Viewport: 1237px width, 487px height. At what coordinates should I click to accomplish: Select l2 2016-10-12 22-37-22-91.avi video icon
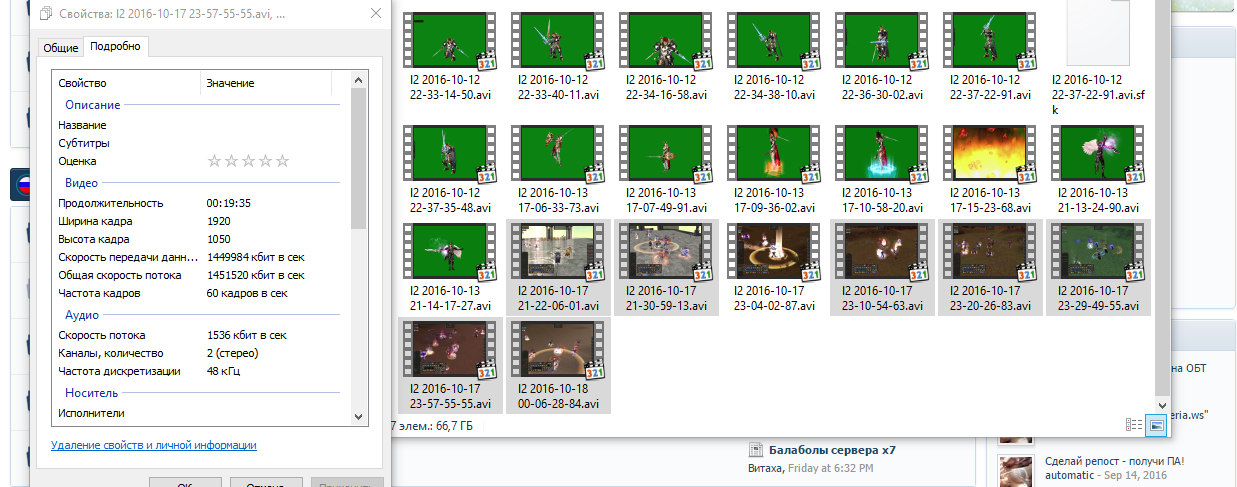click(x=989, y=40)
